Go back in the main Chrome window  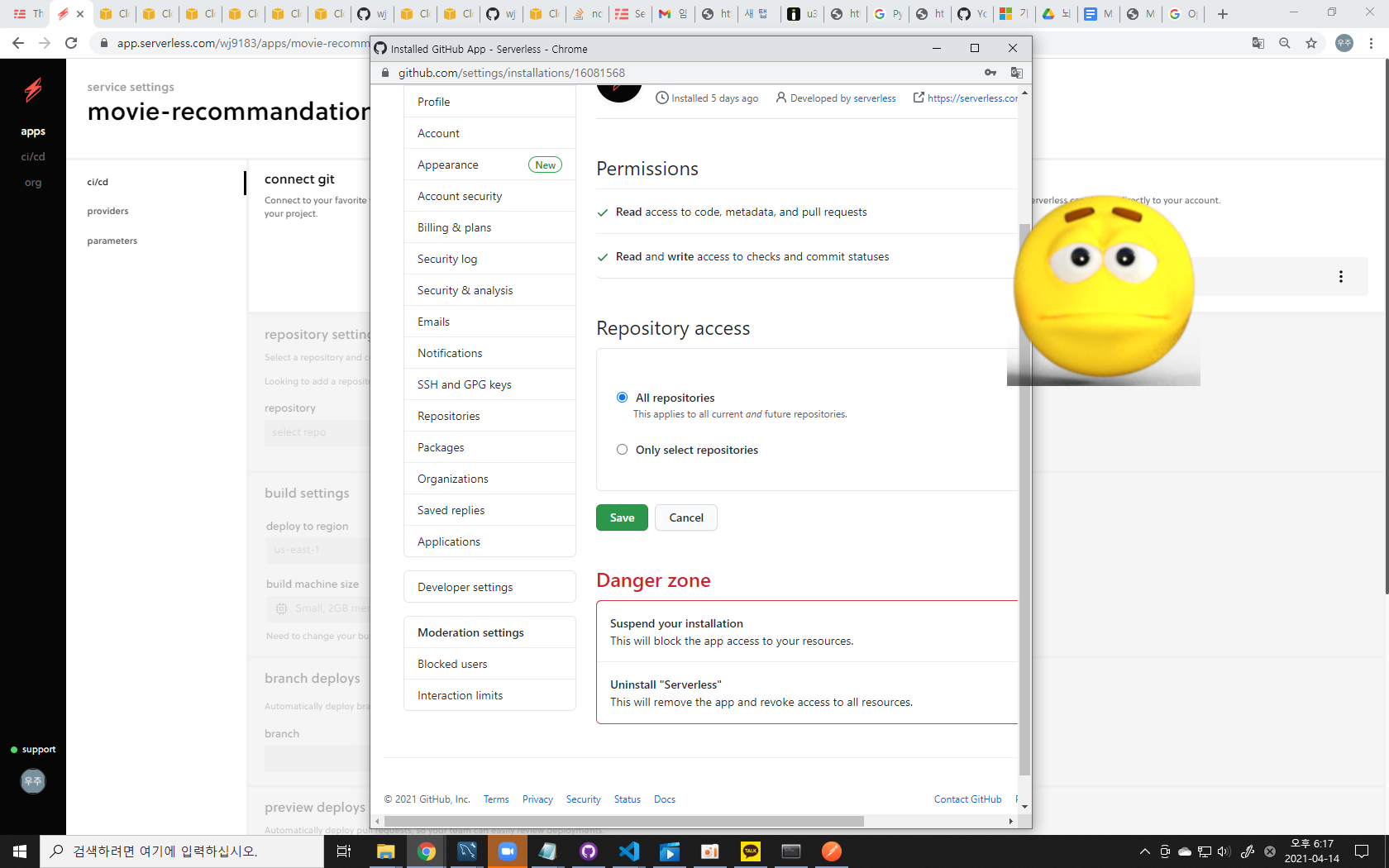pyautogui.click(x=18, y=43)
